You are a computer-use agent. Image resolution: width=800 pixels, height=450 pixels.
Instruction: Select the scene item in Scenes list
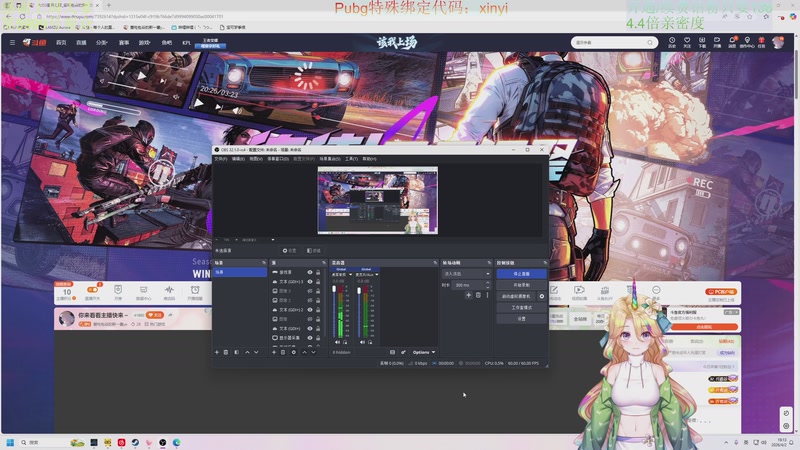(x=240, y=272)
